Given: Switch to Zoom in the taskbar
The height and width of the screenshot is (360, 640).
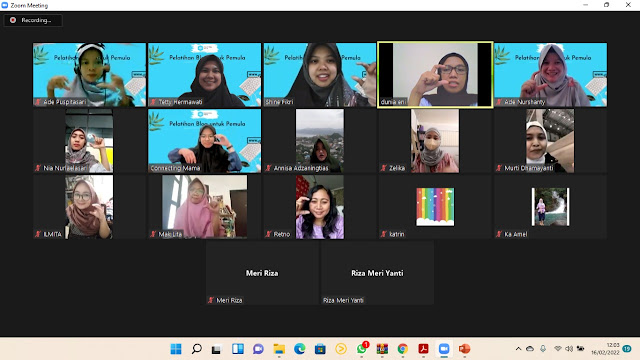Looking at the screenshot, I should (444, 349).
